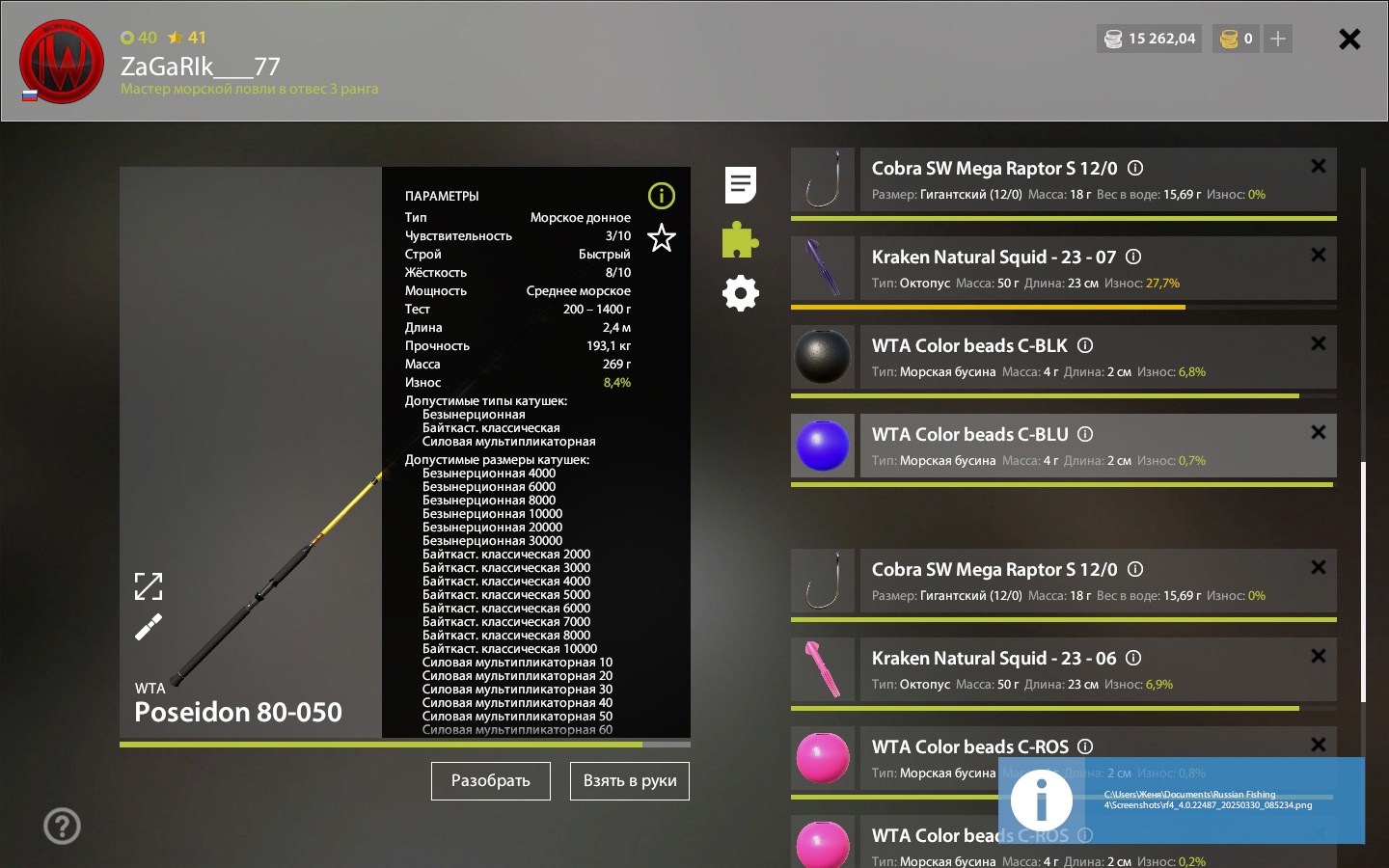Show info for first WTA Color beads C-ROS
The height and width of the screenshot is (868, 1389).
pyautogui.click(x=1085, y=746)
